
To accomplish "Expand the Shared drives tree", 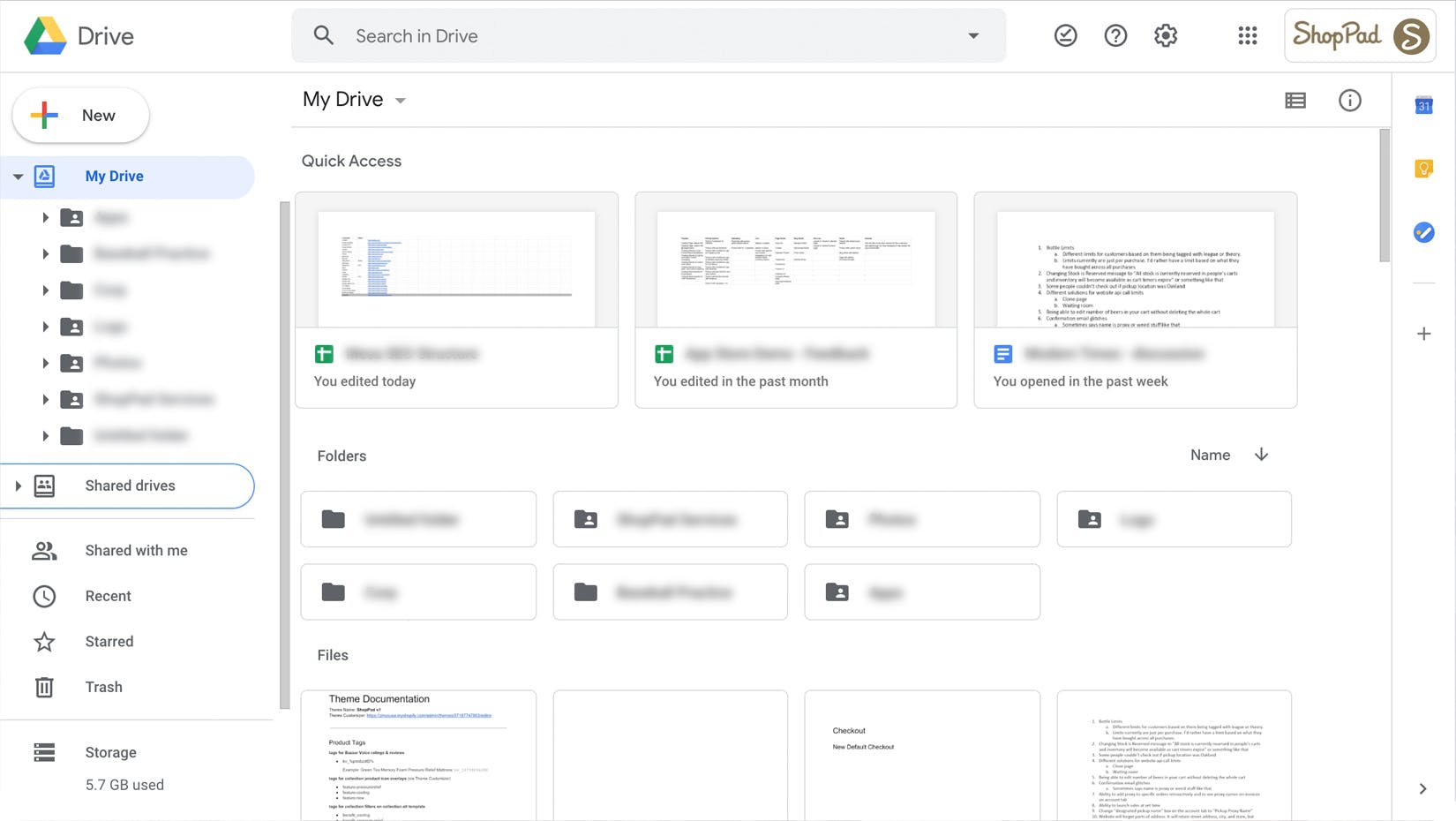I will [x=18, y=486].
